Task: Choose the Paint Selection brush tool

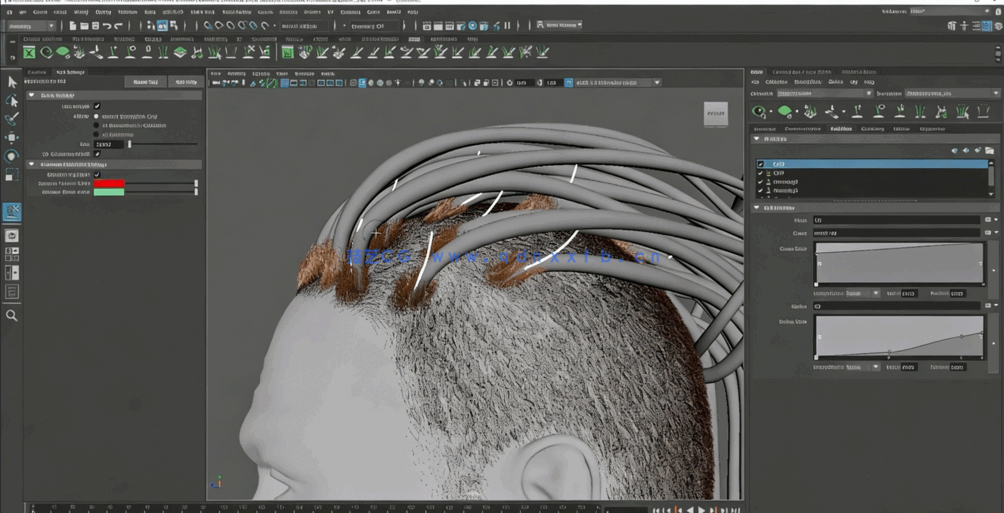Action: point(12,119)
